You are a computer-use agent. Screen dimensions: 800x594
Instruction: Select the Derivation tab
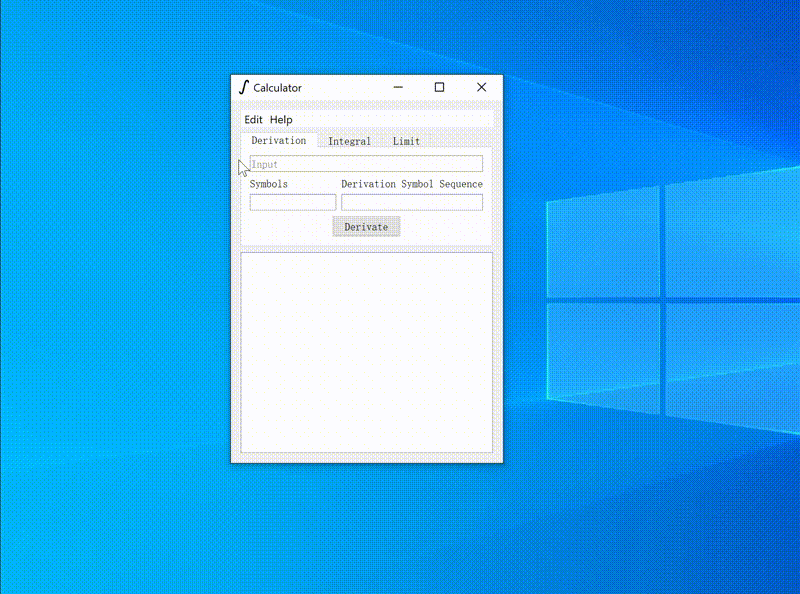coord(279,140)
